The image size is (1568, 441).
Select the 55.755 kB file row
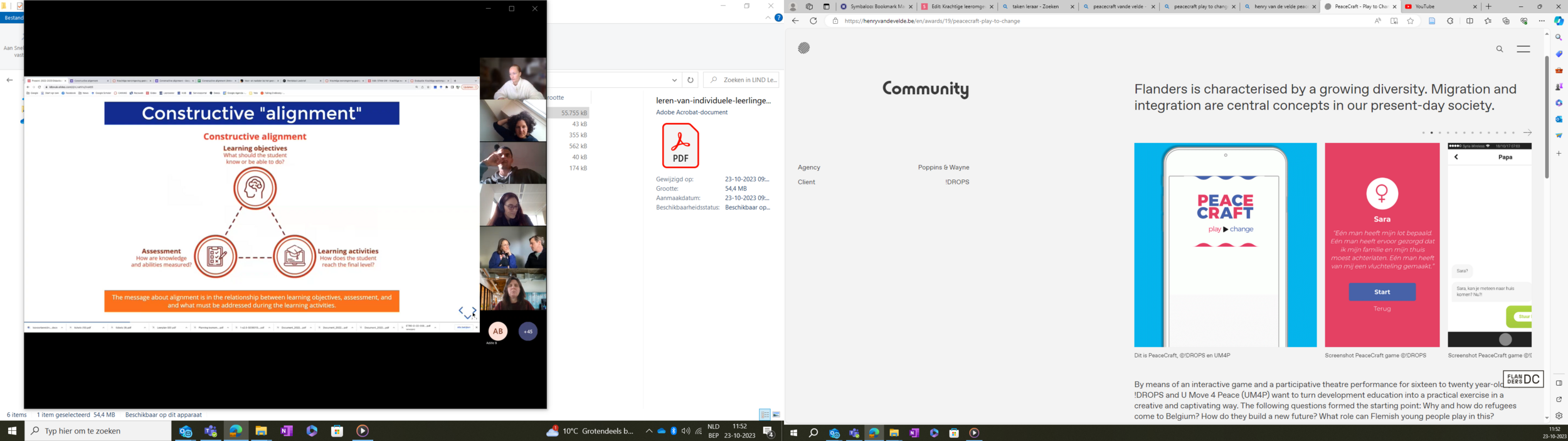click(569, 113)
